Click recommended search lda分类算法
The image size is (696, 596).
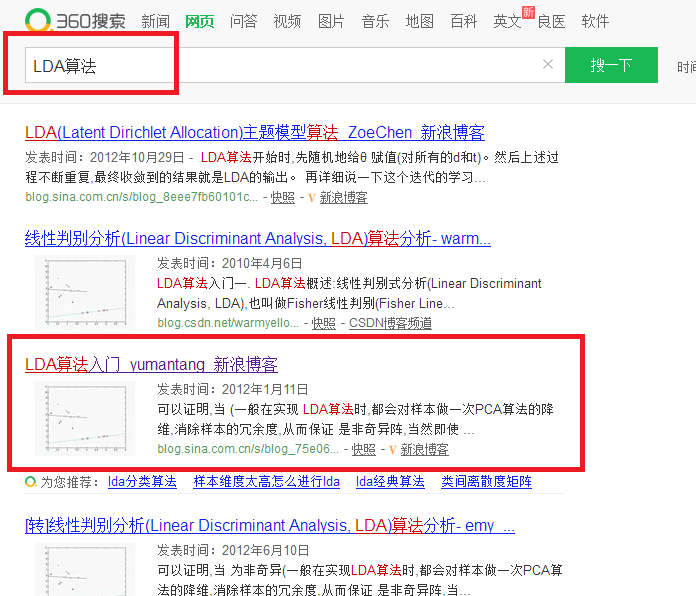point(142,482)
